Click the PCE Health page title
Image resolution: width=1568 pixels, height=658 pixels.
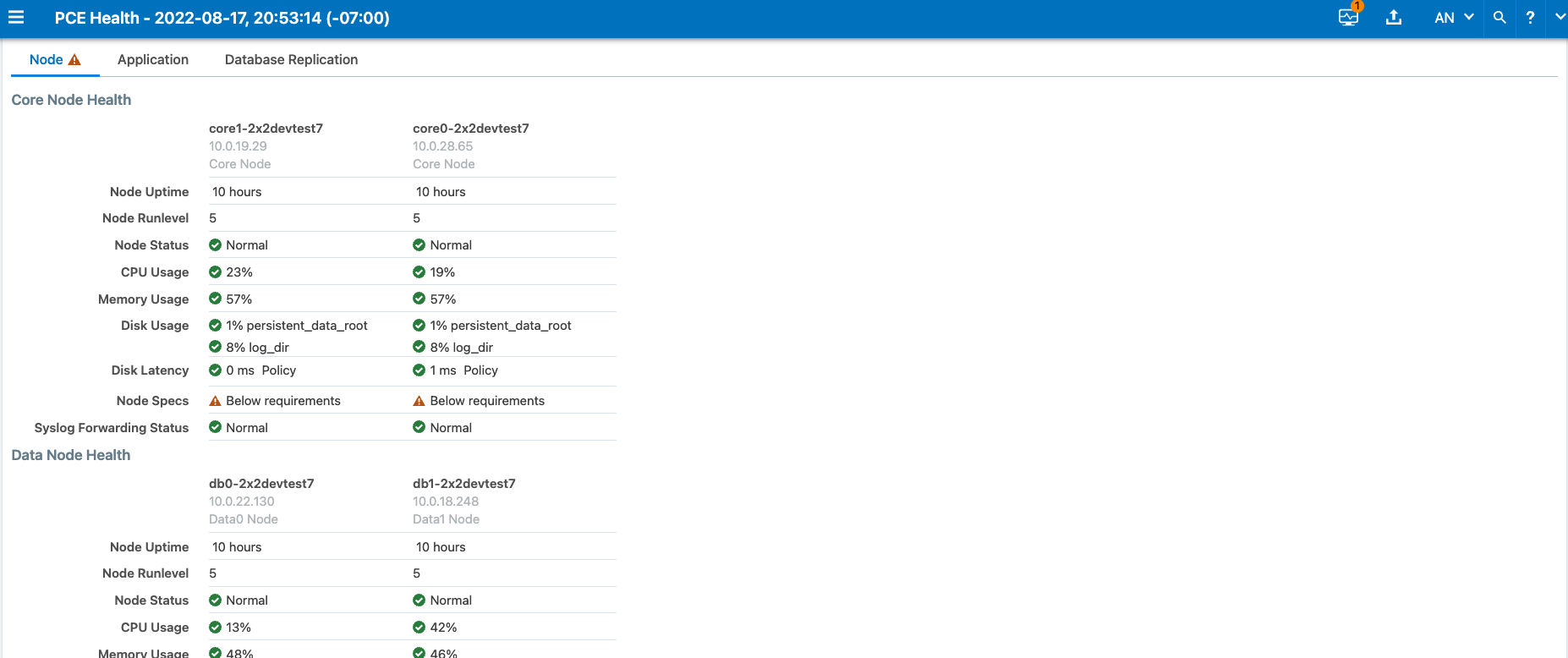pyautogui.click(x=222, y=18)
